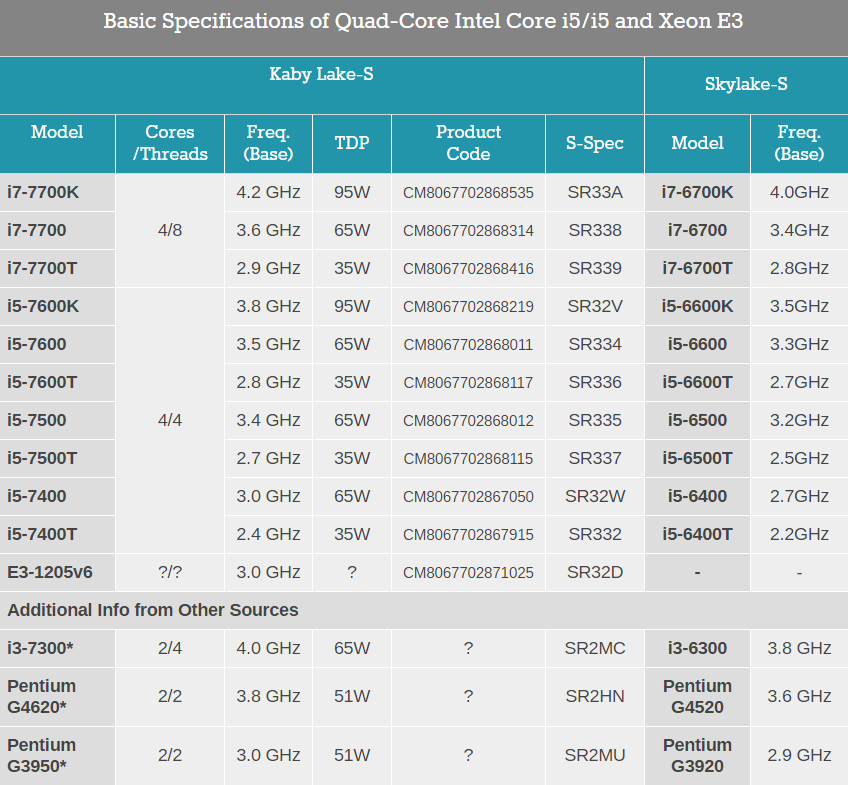The height and width of the screenshot is (785, 848).
Task: Click the E3-1205v6 model cell
Action: (x=57, y=573)
